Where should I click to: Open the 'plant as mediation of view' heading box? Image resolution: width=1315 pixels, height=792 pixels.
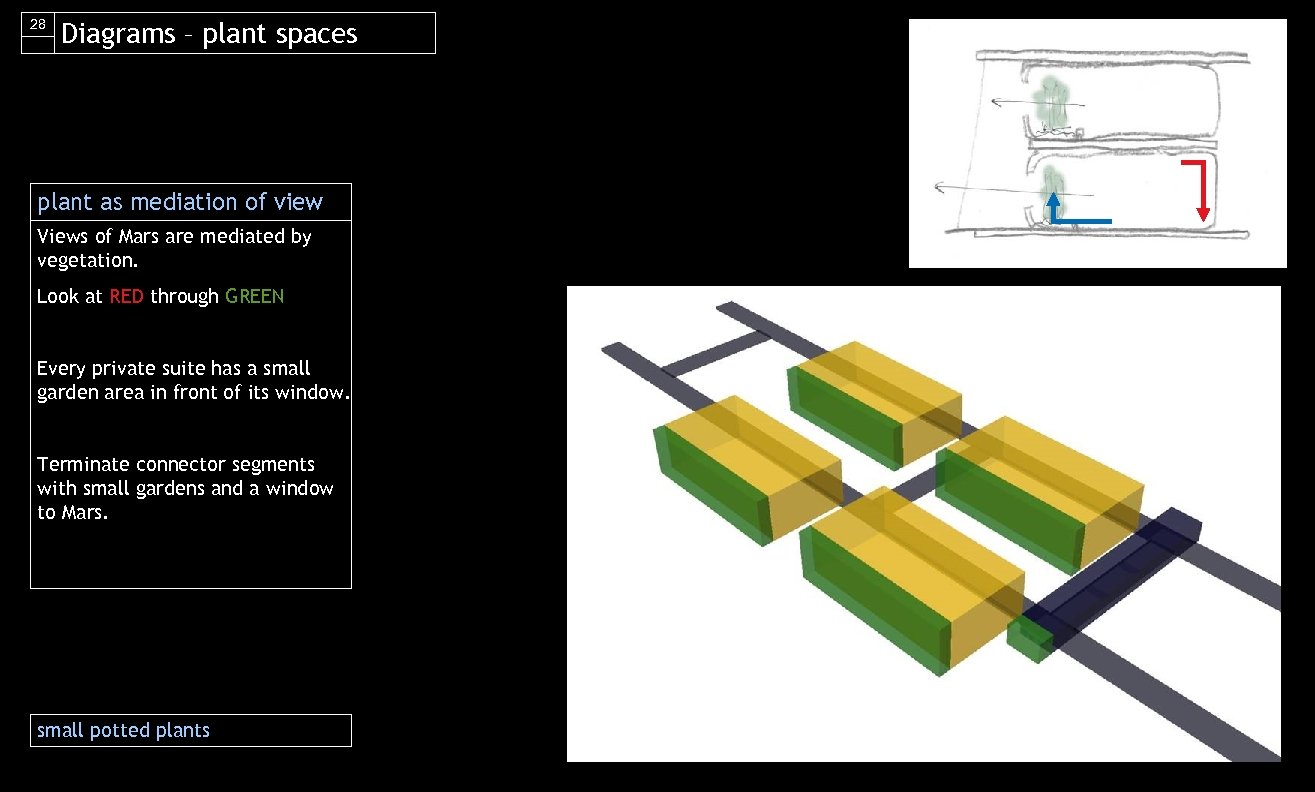point(180,201)
